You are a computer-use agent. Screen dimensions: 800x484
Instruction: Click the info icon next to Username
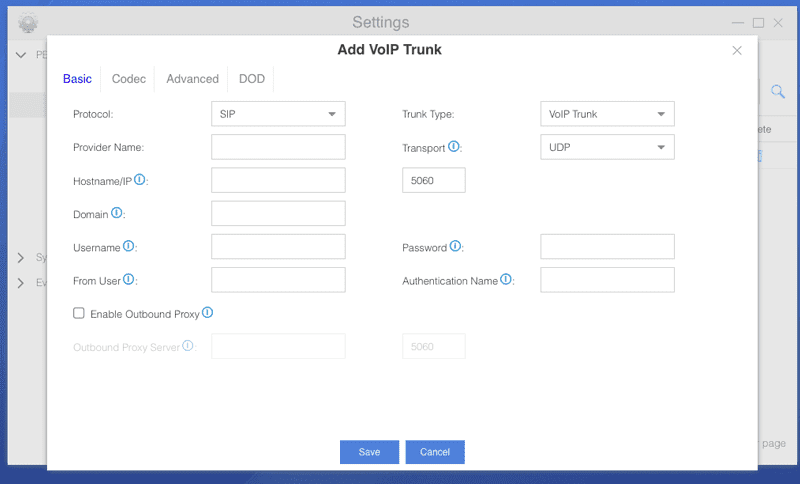point(129,246)
